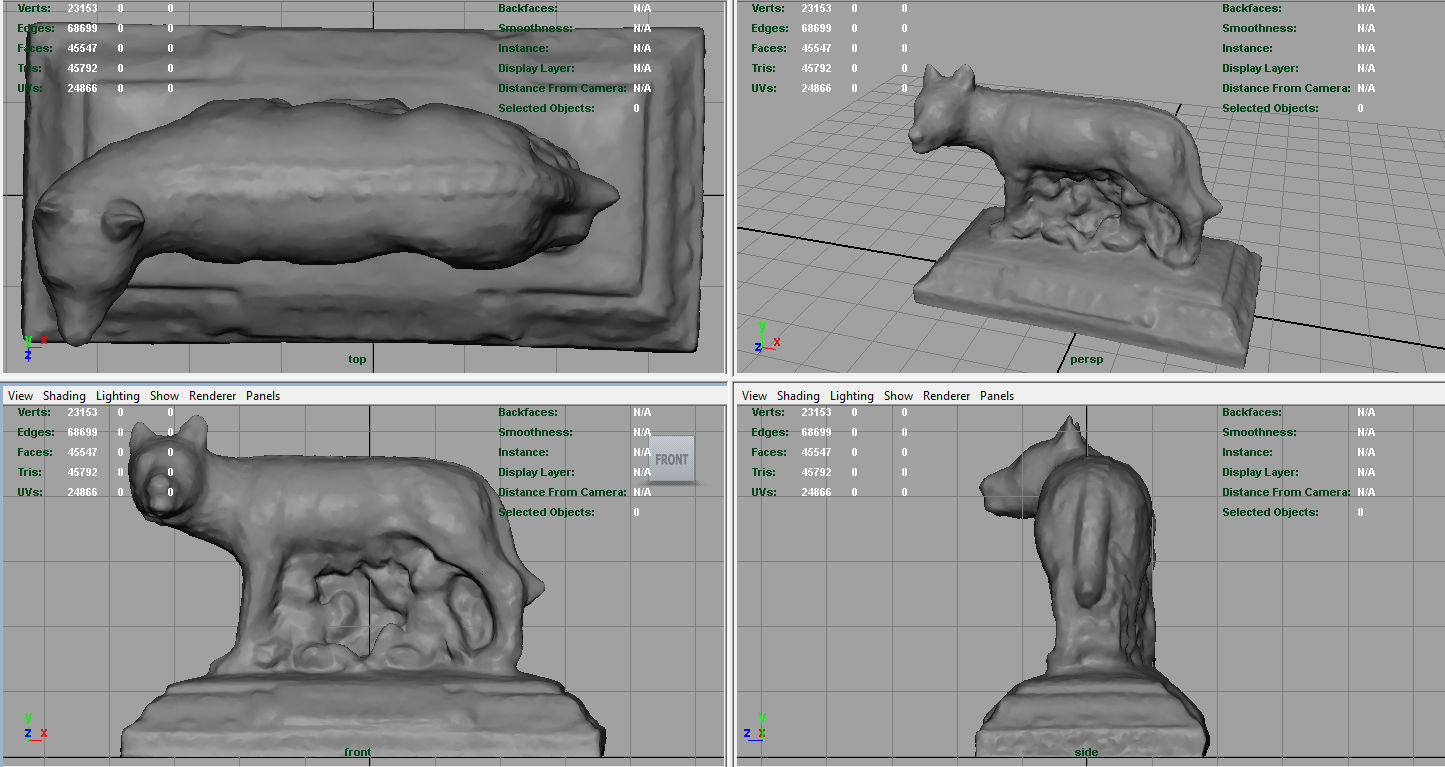Viewport: 1445px width, 767px height.
Task: Click the axis gizmo in the side viewport
Action: [x=757, y=726]
